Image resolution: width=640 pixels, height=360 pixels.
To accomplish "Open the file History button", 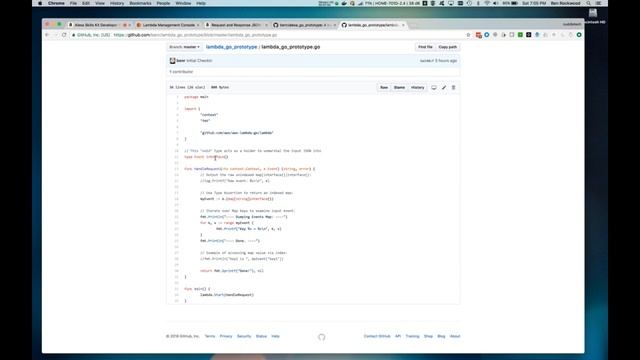I will 417,87.
